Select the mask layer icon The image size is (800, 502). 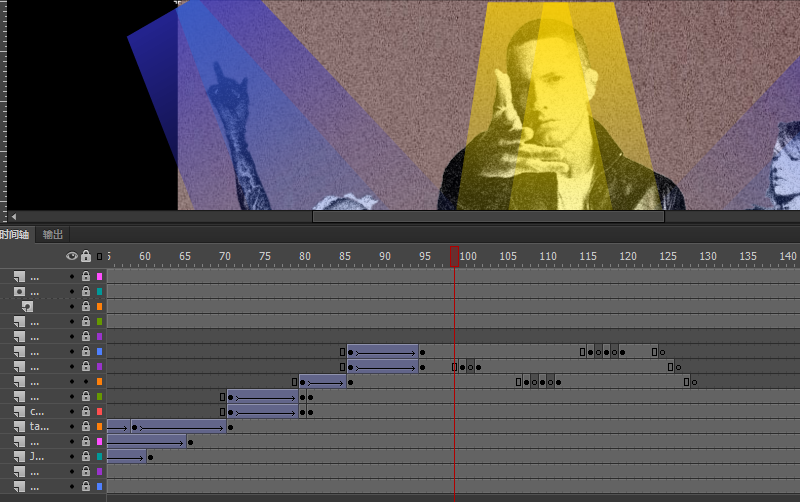tap(19, 291)
